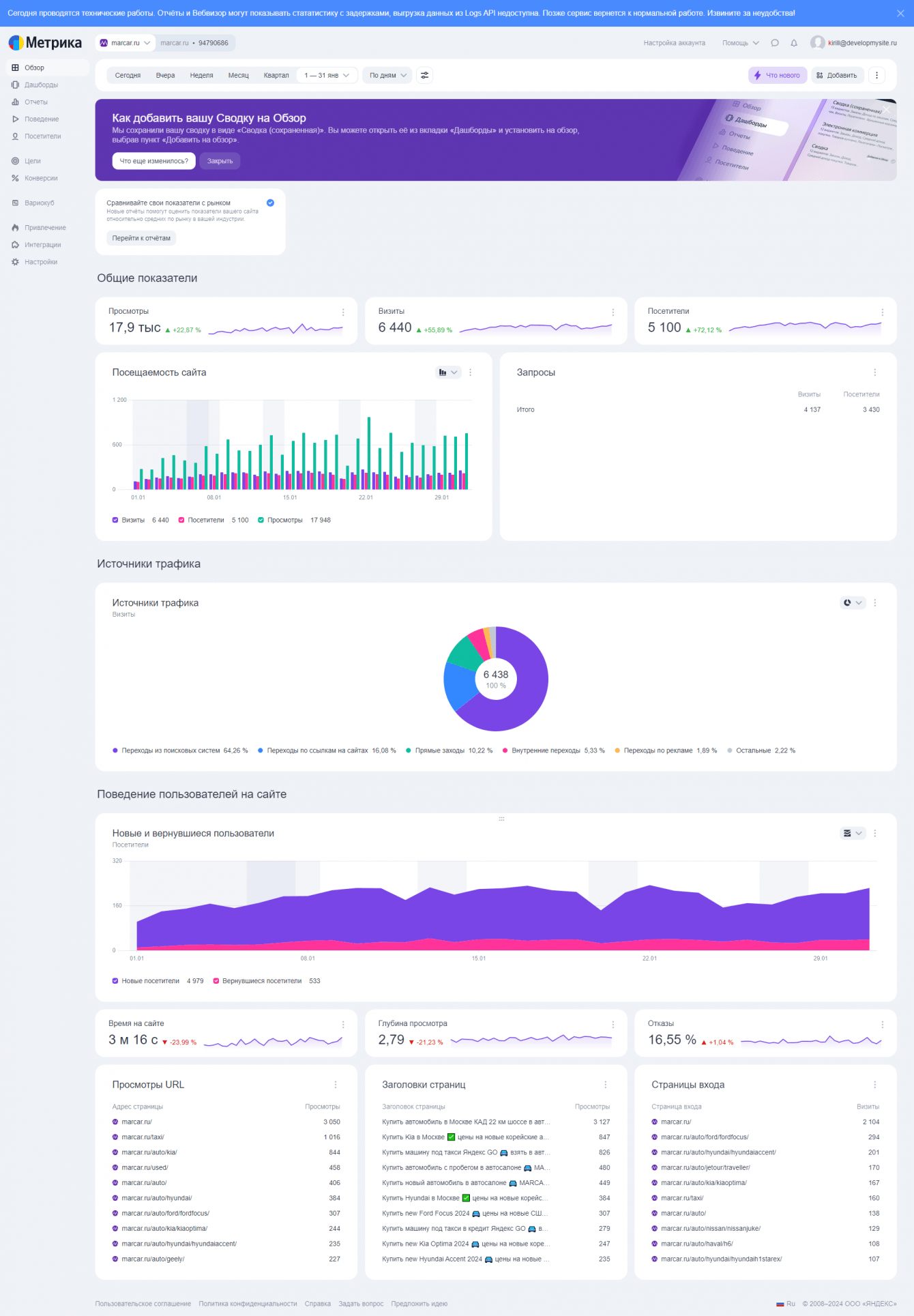Expand the date range 1 — 31 янв dropdown
This screenshot has height=1316, width=914.
327,76
